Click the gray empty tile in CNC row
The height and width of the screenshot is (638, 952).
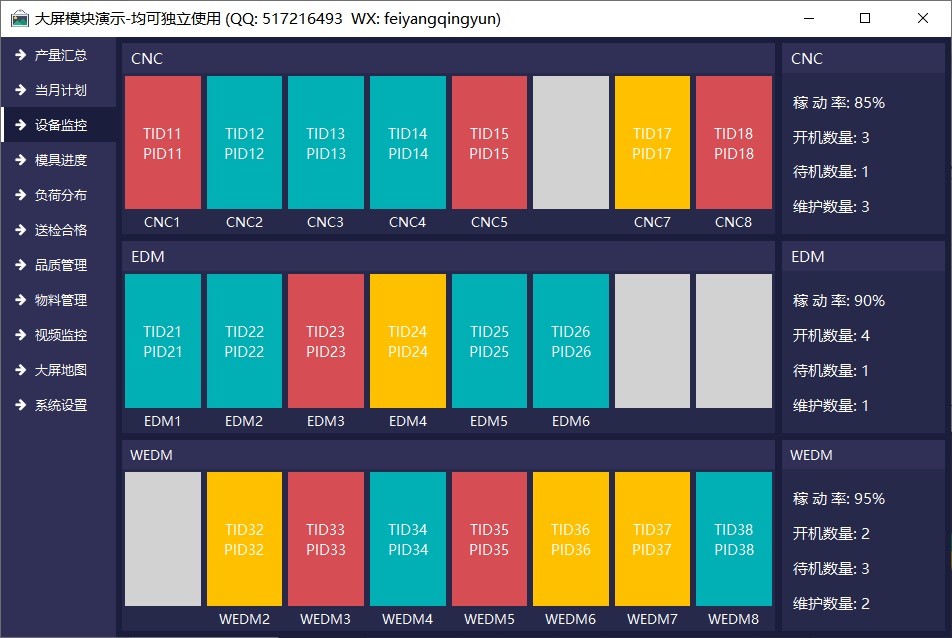click(570, 143)
